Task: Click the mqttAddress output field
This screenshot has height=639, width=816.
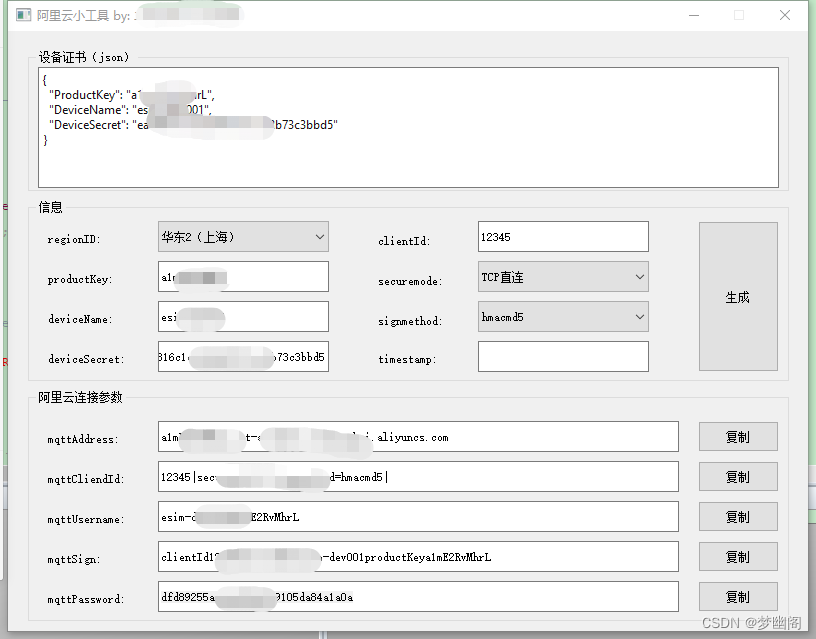Action: 418,437
